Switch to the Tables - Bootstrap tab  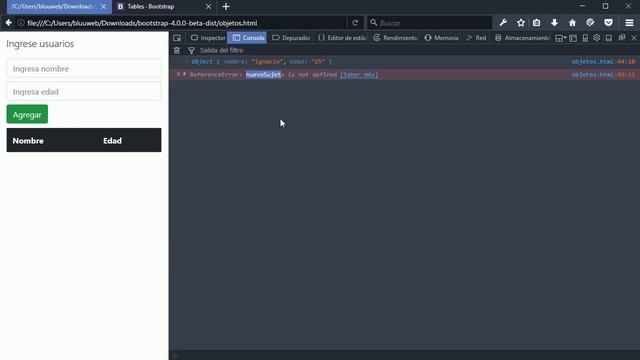point(163,7)
